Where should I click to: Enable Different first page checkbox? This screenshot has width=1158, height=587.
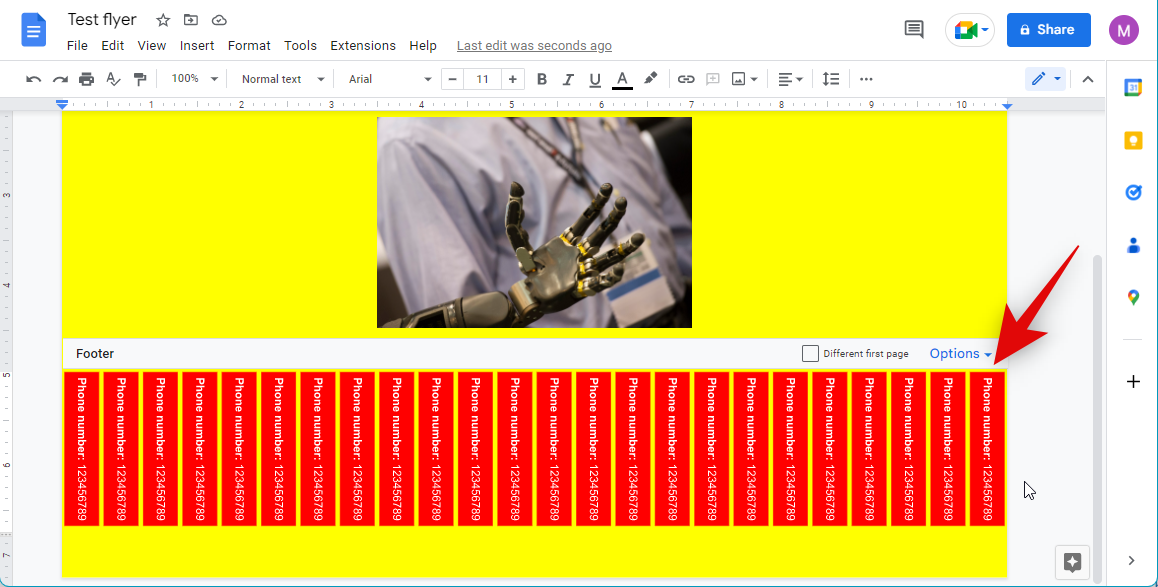coord(810,354)
